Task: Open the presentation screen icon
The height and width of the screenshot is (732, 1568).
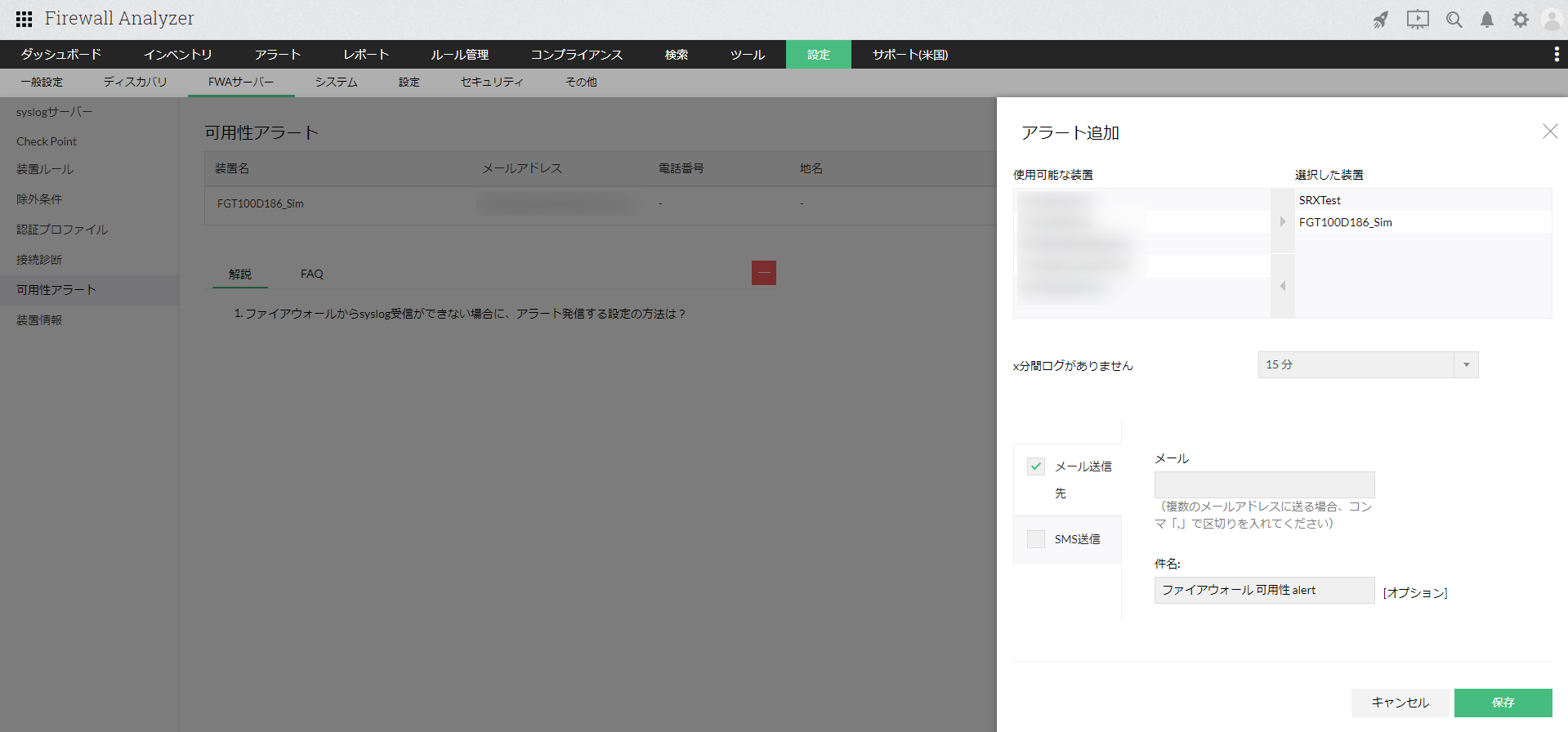Action: pyautogui.click(x=1417, y=20)
